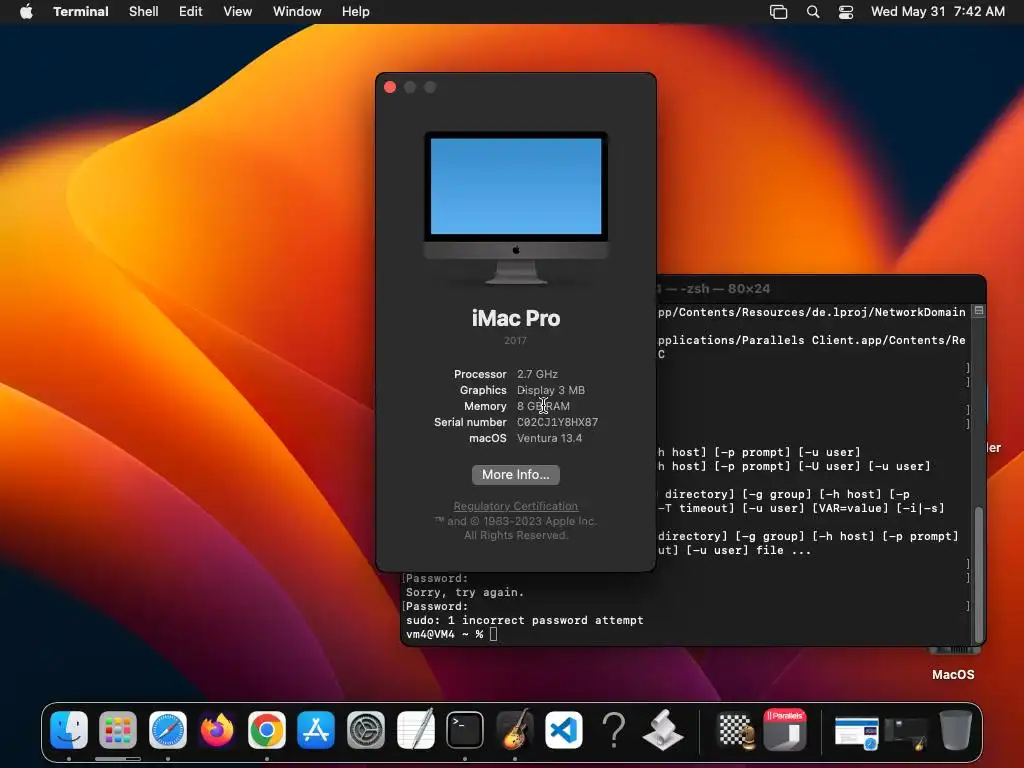Screen dimensions: 1024x768
Task: Click the iMac Pro image in About window
Action: coord(516,208)
